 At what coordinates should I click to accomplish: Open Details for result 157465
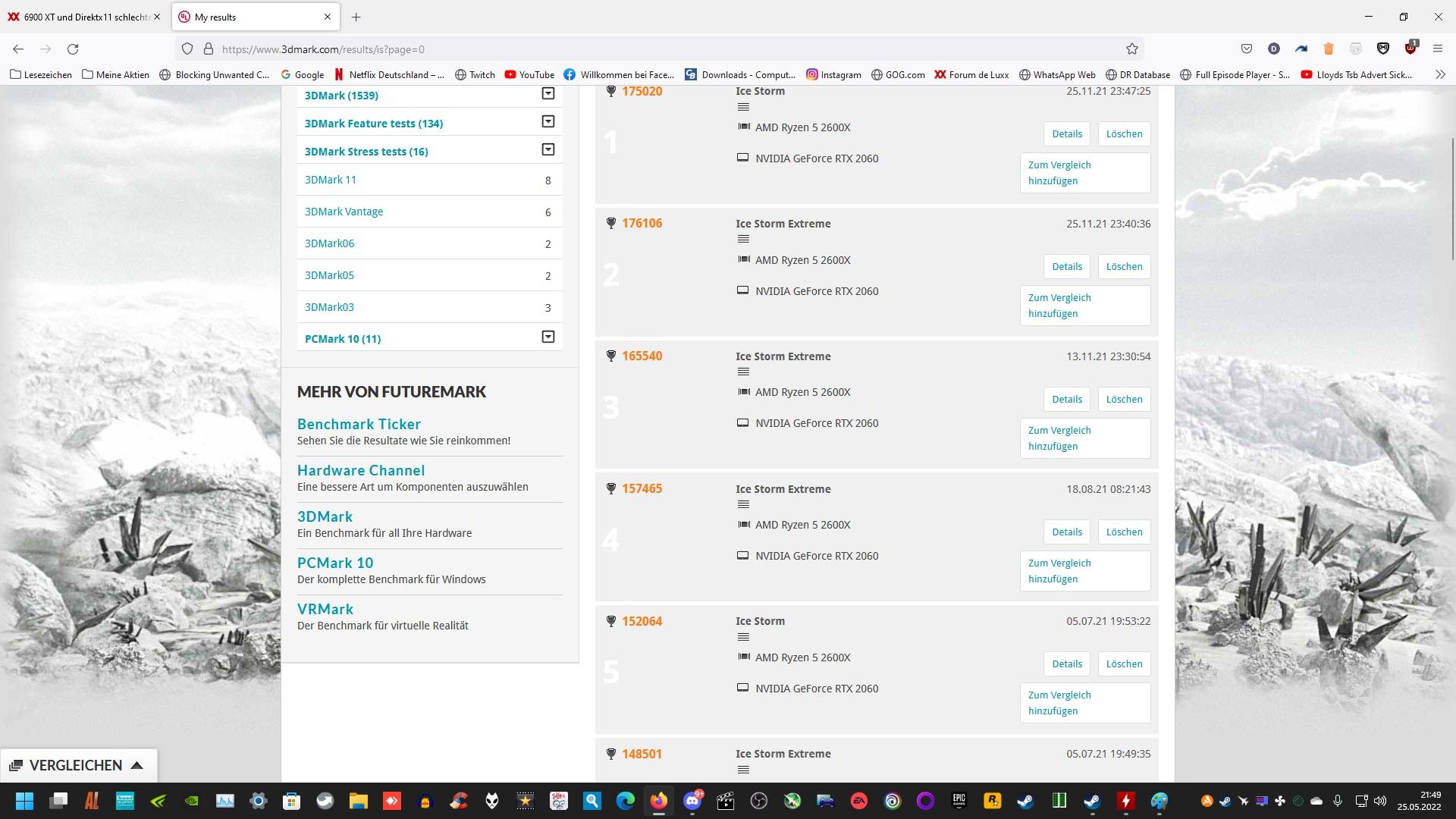pyautogui.click(x=1067, y=532)
